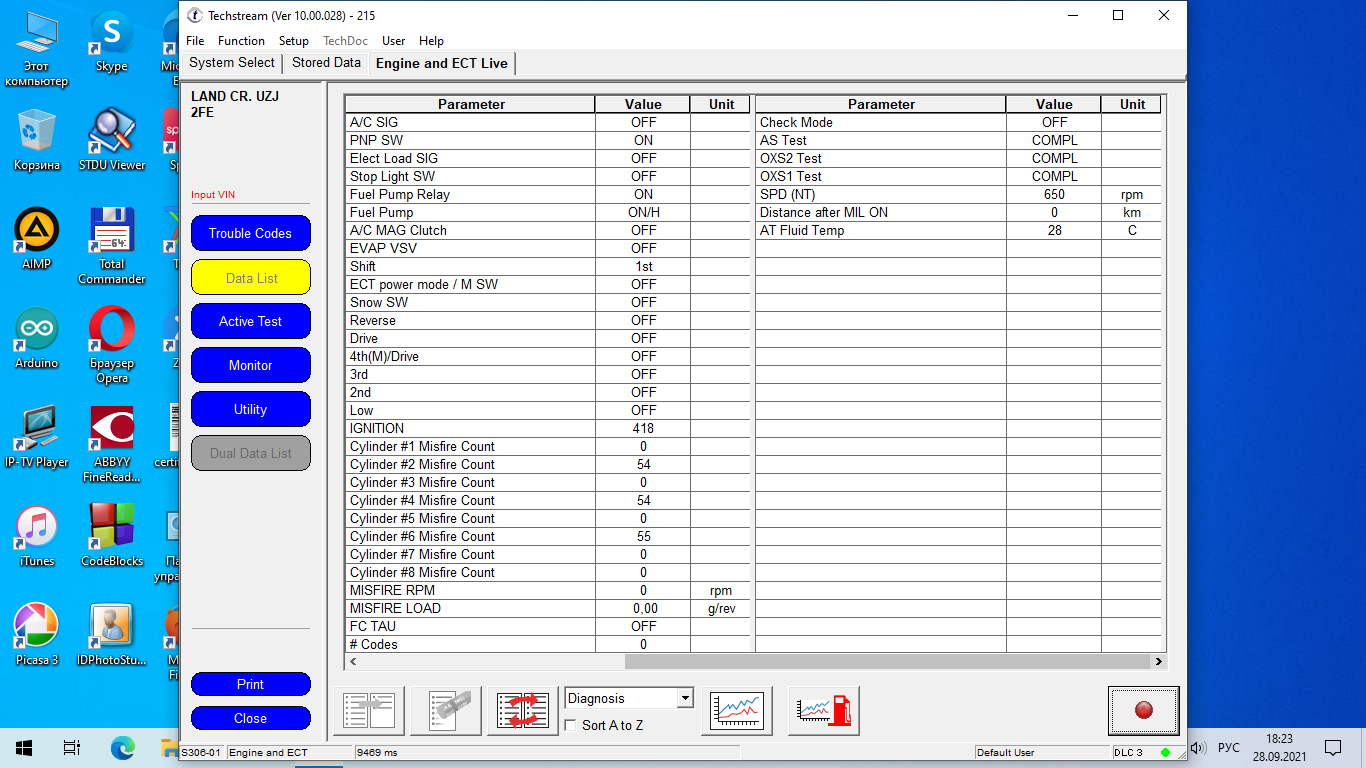Switch to the System Select tab
This screenshot has height=768, width=1366.
tap(232, 63)
